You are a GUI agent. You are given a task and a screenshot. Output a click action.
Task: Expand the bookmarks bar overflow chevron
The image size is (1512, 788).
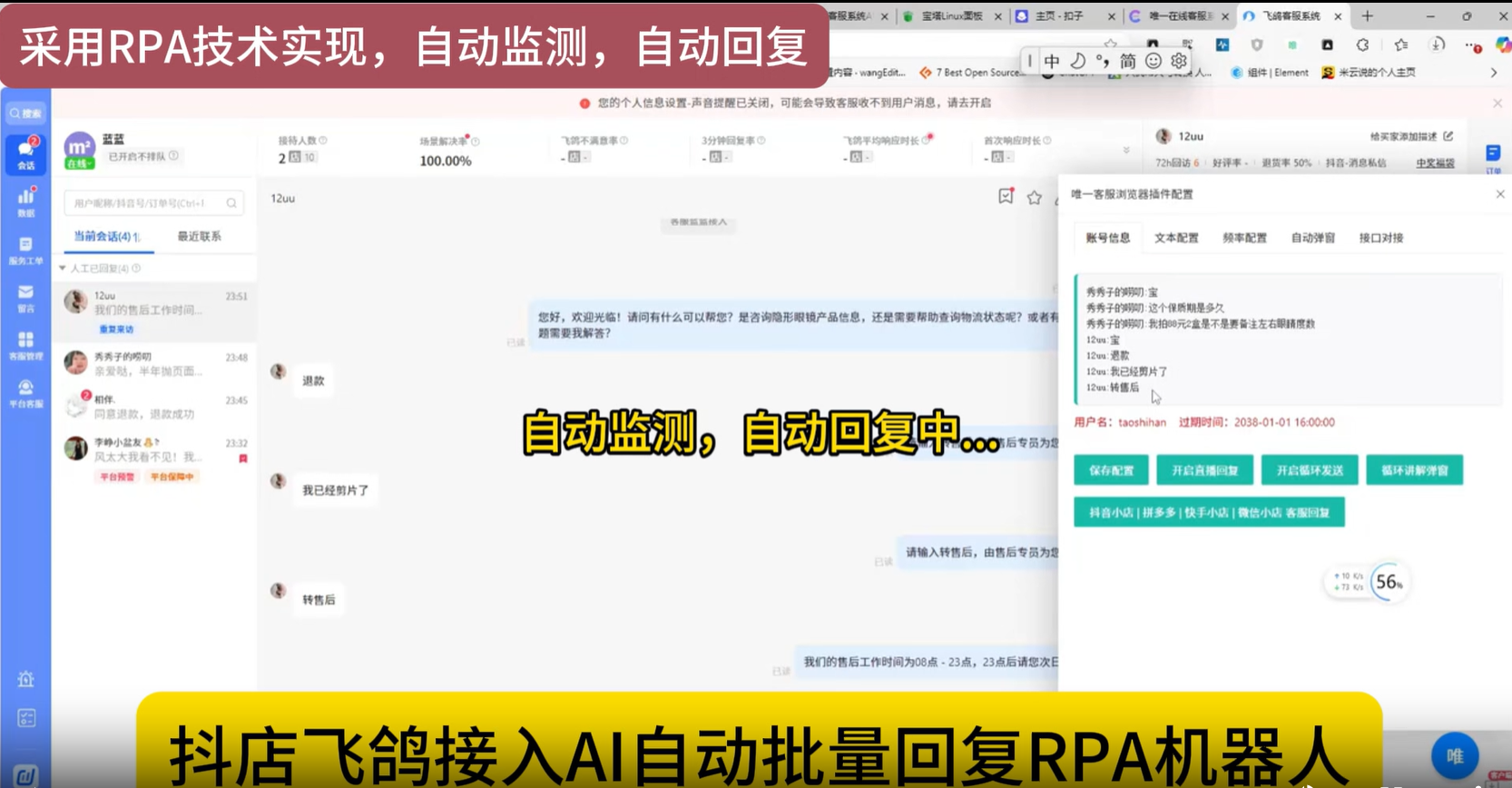(x=1494, y=73)
